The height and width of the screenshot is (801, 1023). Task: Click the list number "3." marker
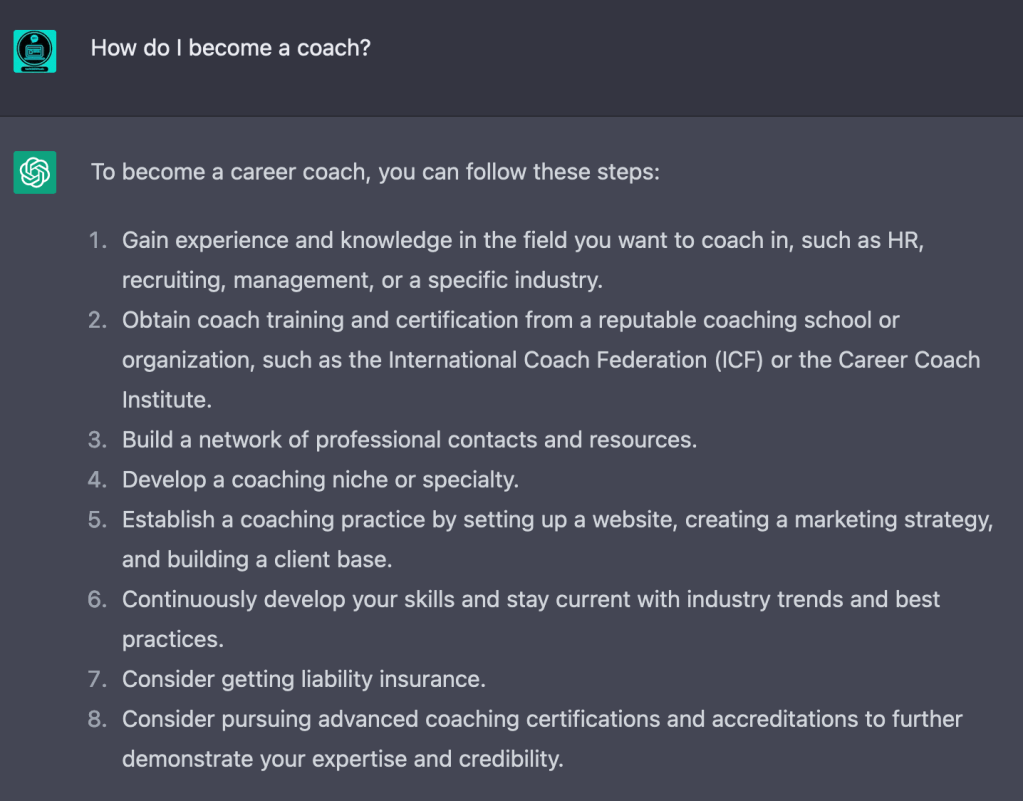pos(97,440)
